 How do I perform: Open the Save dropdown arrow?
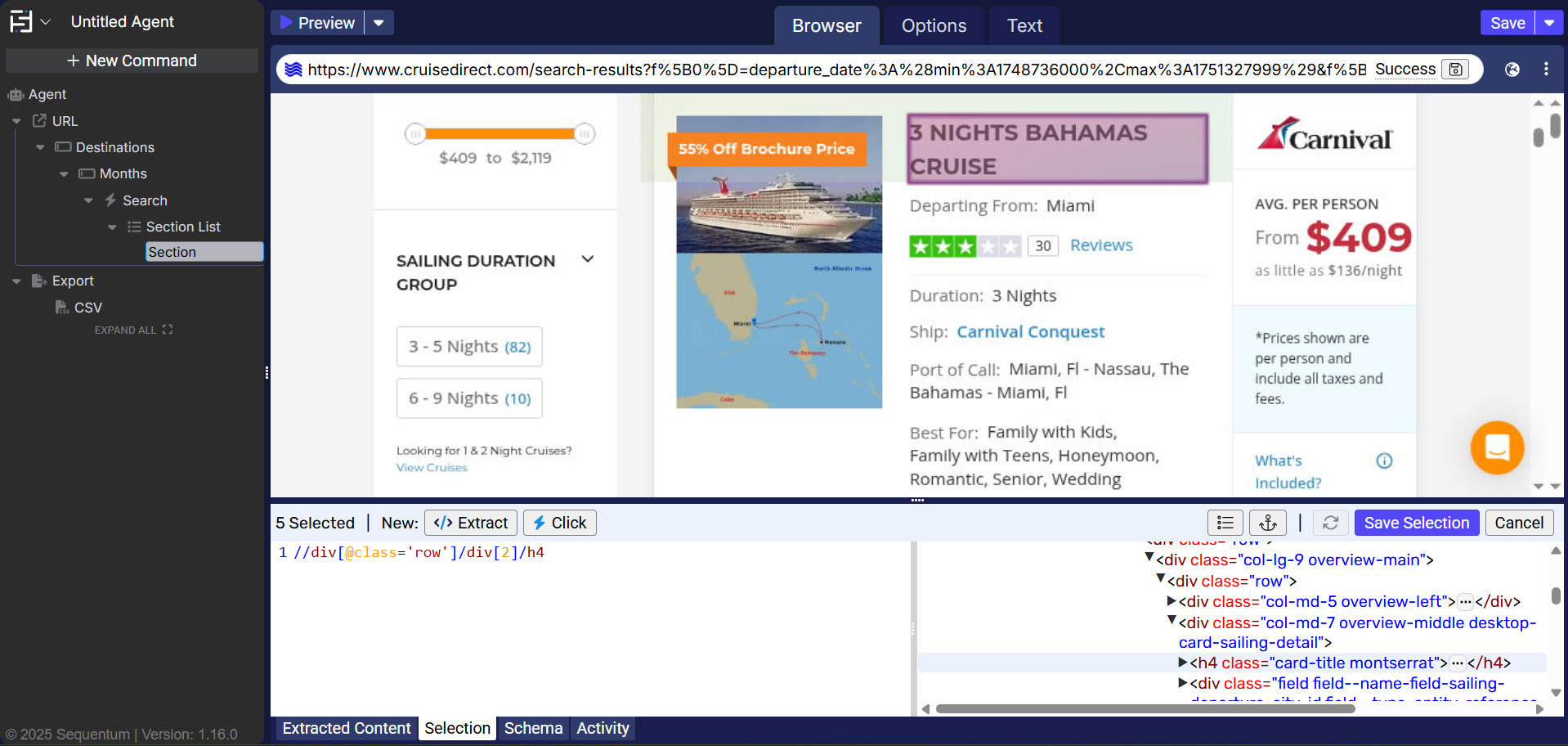[x=1549, y=23]
